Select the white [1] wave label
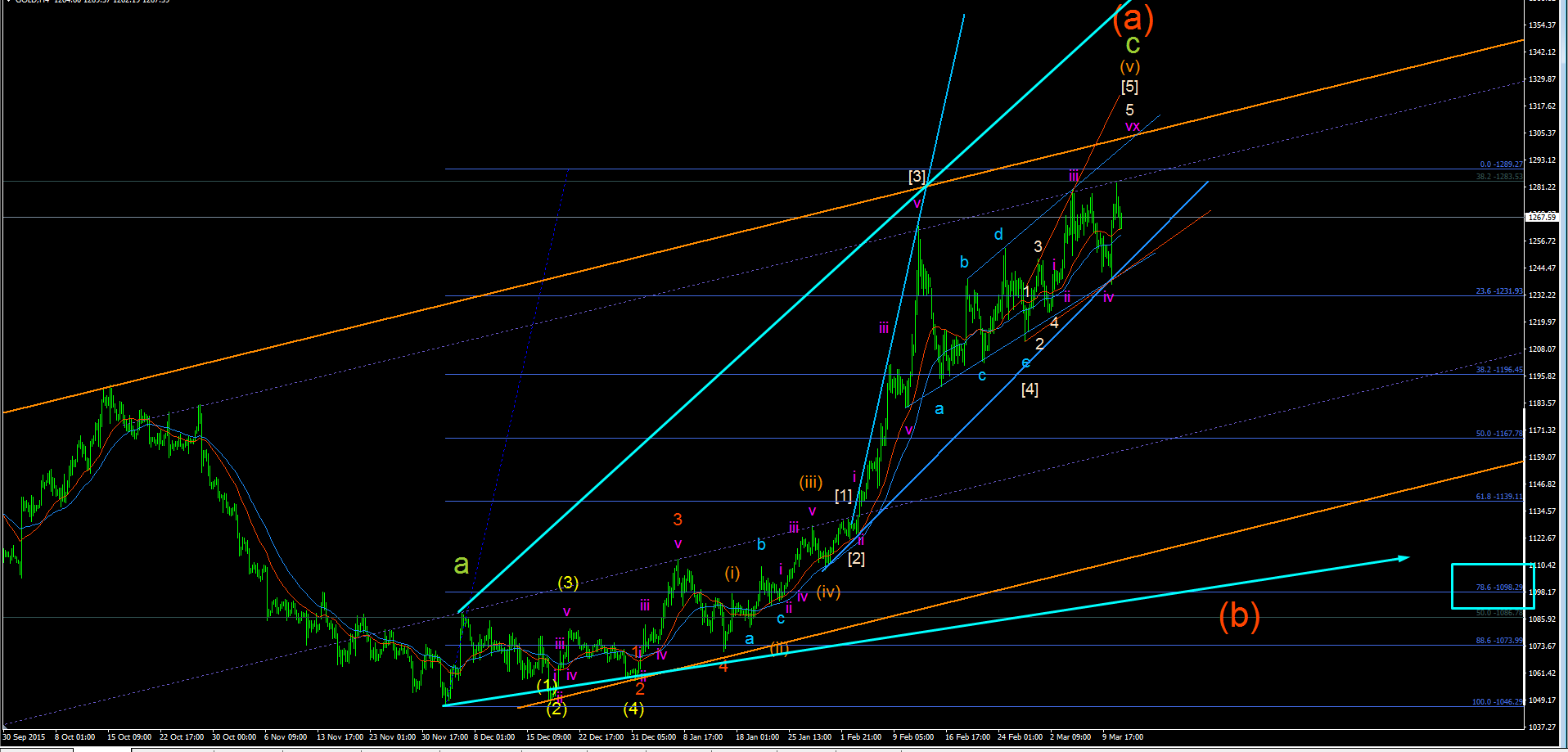 click(843, 496)
